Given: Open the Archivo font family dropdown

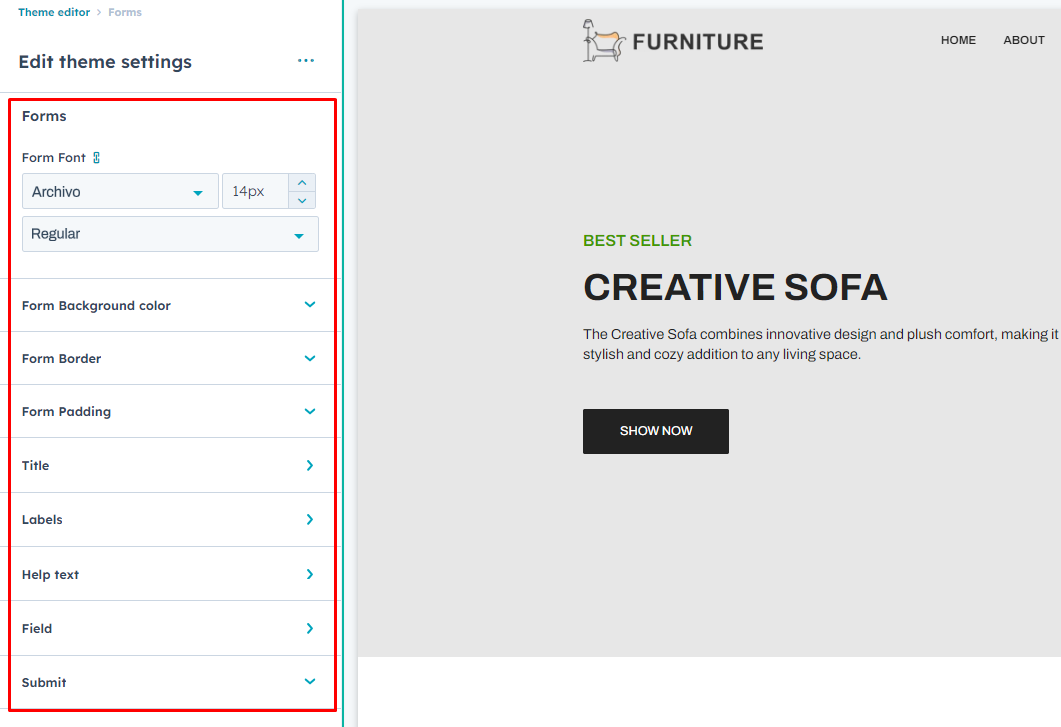Looking at the screenshot, I should 120,192.
